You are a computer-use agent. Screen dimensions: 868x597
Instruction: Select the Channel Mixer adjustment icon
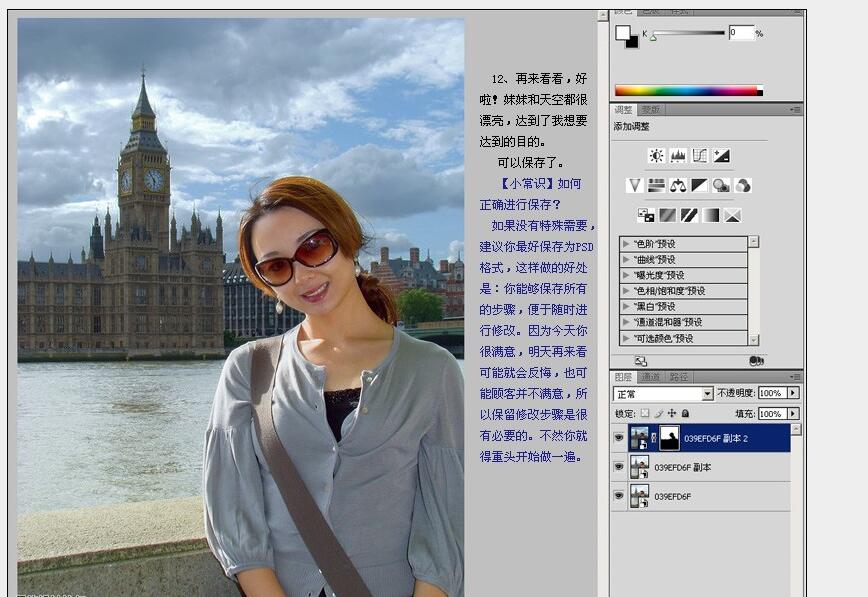744,184
